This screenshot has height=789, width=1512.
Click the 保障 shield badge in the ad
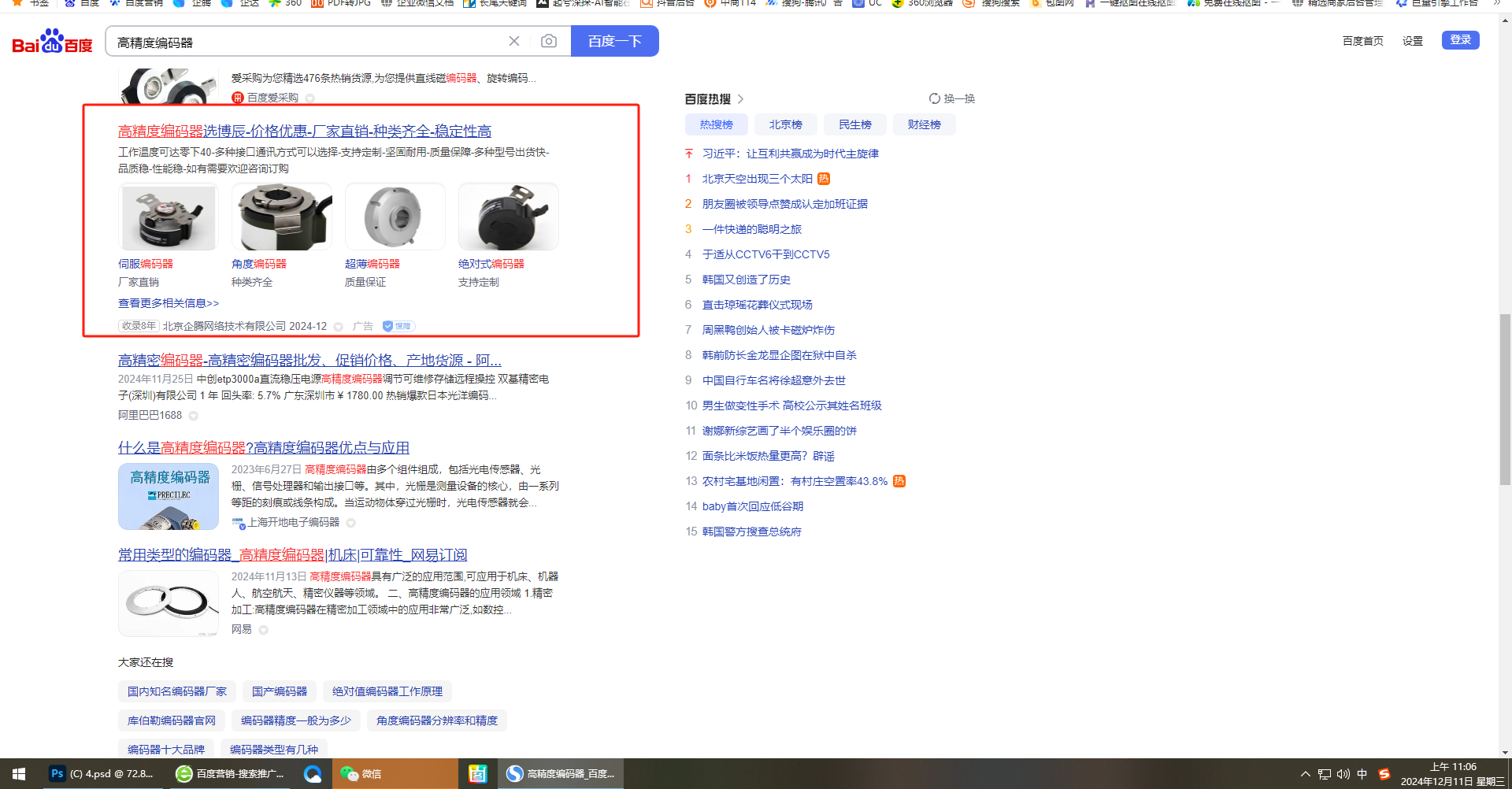398,326
